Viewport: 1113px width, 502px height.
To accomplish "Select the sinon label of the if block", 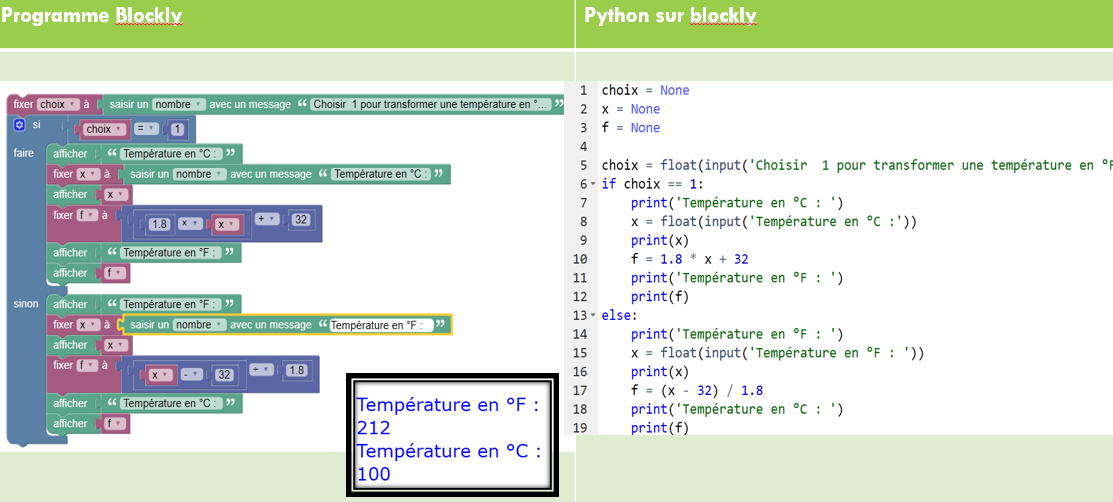I will [x=26, y=304].
